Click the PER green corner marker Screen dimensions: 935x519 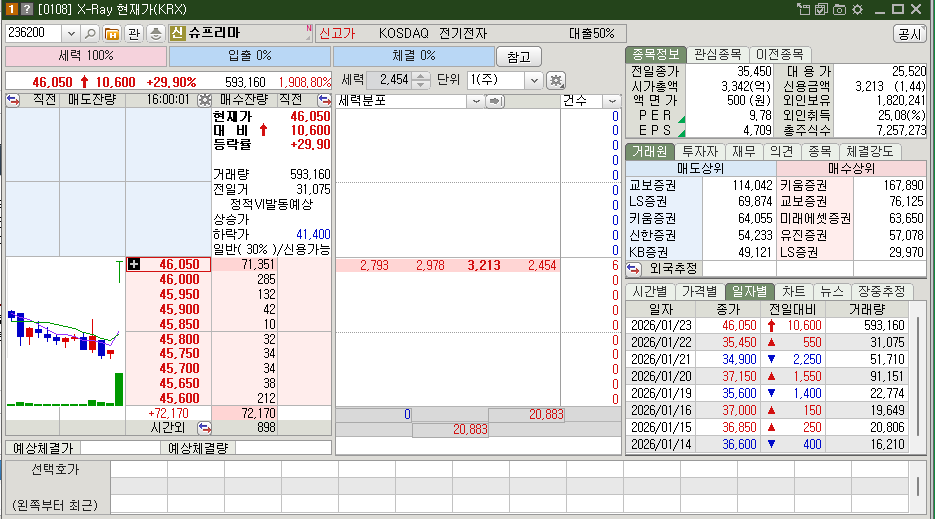(682, 119)
